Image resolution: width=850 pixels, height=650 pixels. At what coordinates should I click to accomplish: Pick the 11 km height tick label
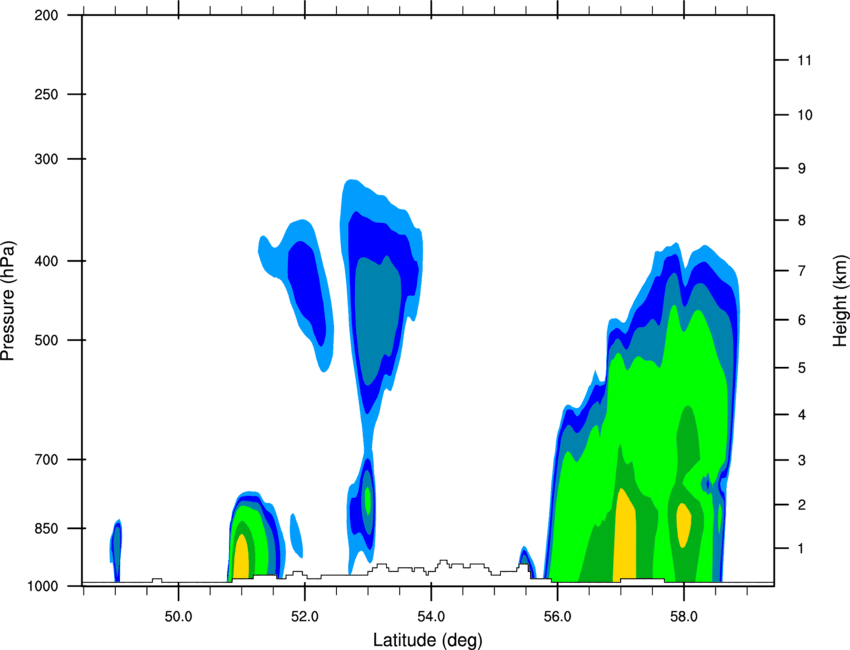(804, 60)
